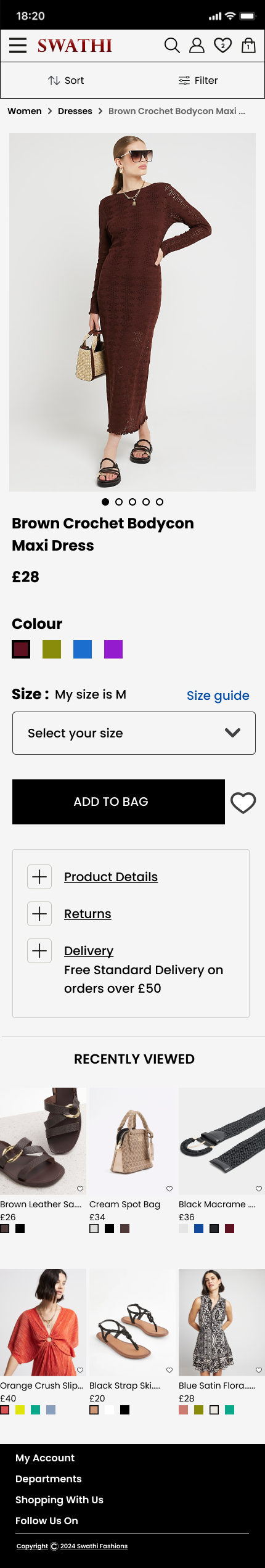Open the hamburger menu
Viewport: 265px width, 1568px height.
18,45
